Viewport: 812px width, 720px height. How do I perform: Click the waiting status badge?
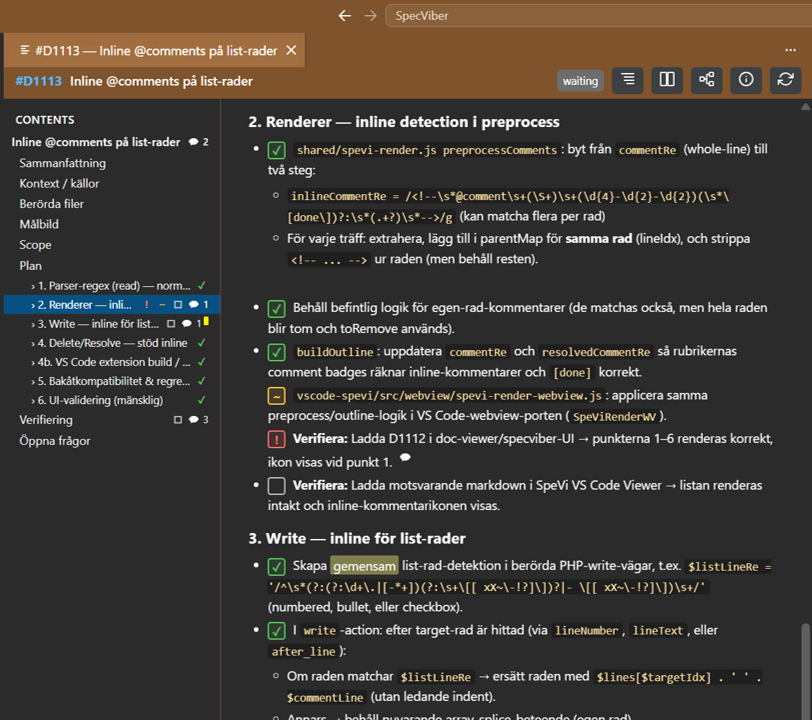580,81
